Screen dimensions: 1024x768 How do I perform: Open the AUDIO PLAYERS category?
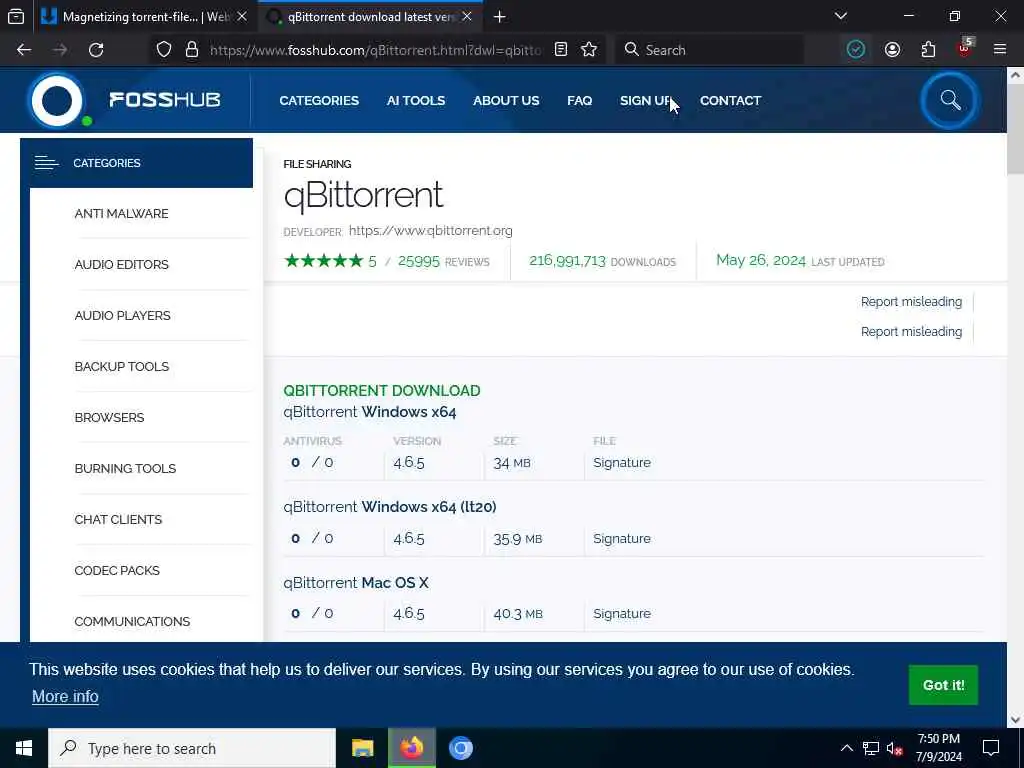pyautogui.click(x=123, y=315)
